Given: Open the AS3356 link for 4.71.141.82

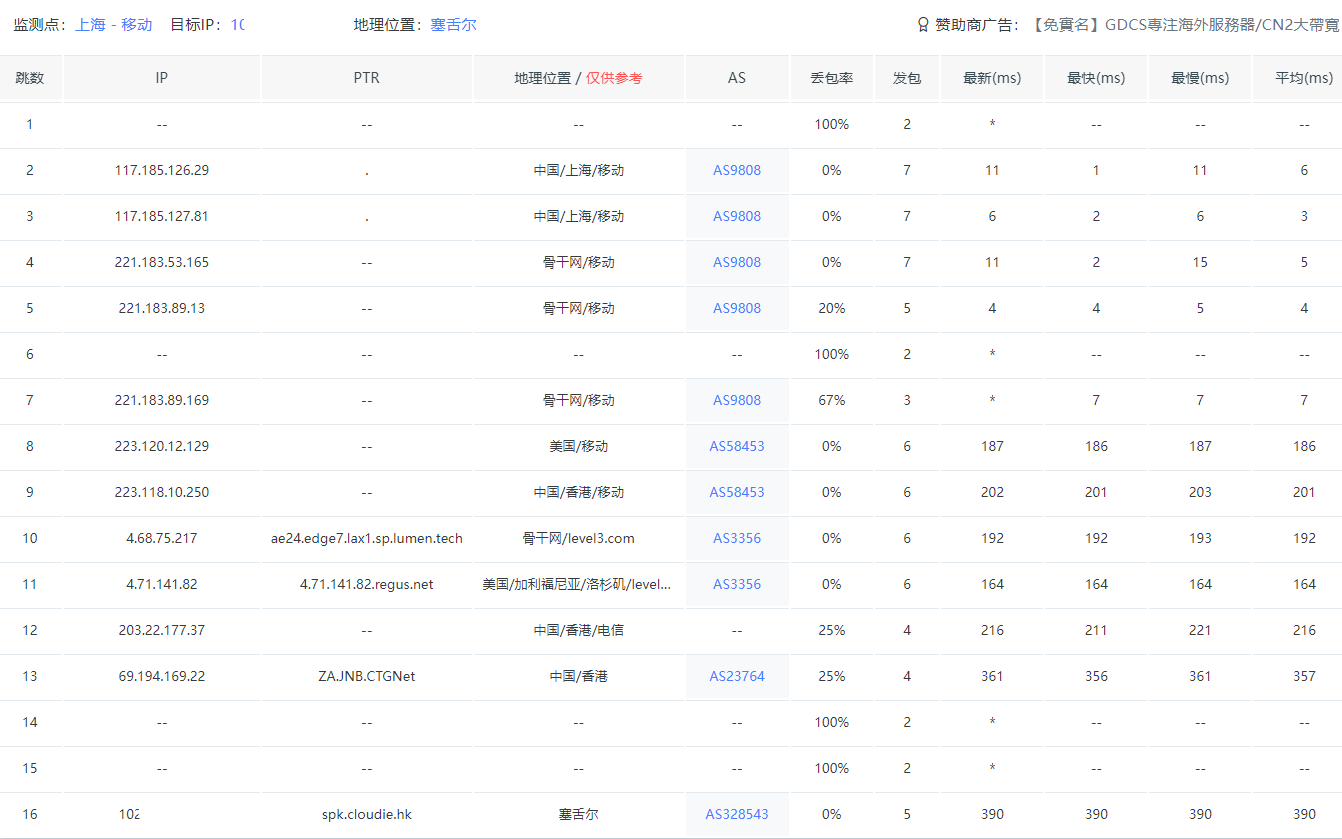Looking at the screenshot, I should [737, 584].
